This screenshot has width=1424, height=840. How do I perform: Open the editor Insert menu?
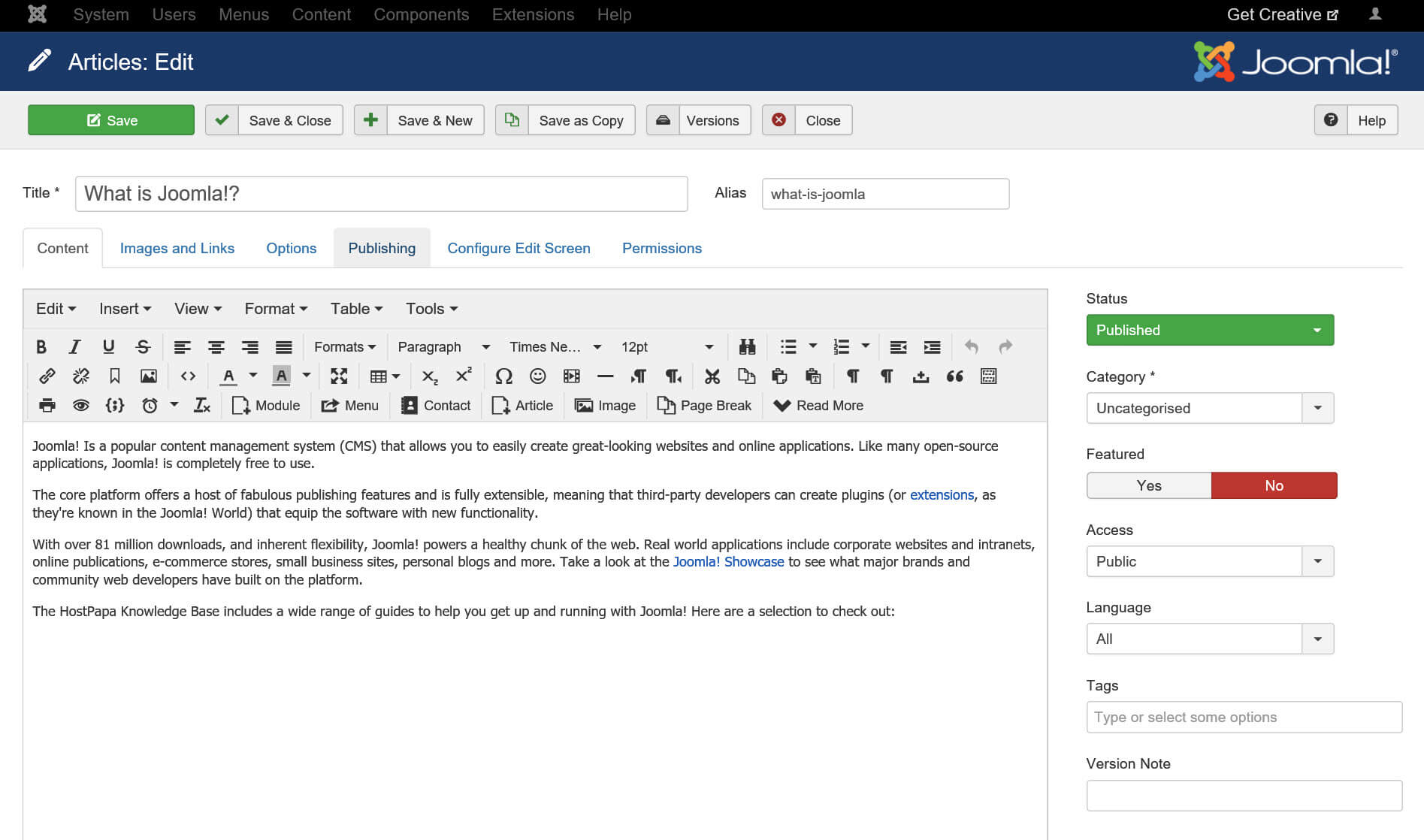point(125,309)
